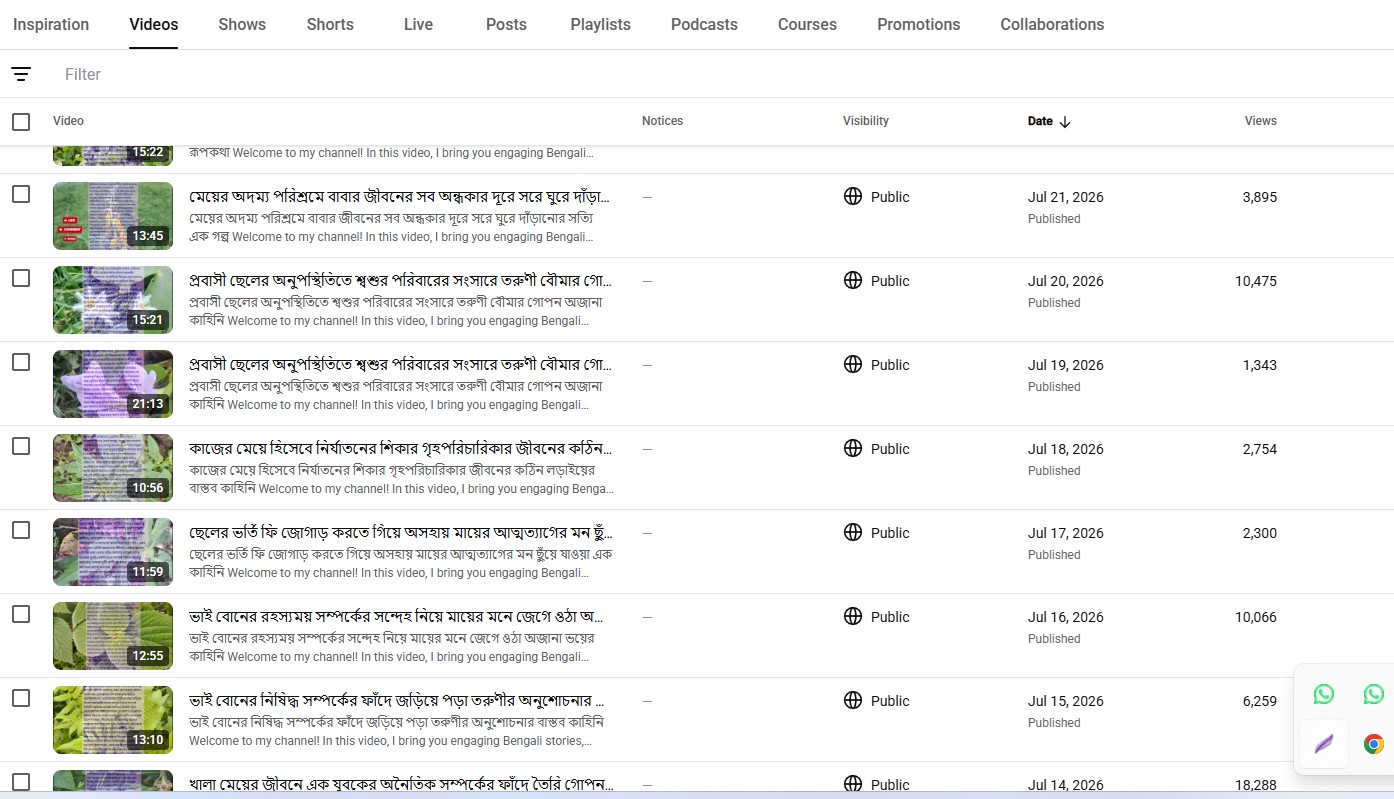Open the Playlists tab

(600, 24)
